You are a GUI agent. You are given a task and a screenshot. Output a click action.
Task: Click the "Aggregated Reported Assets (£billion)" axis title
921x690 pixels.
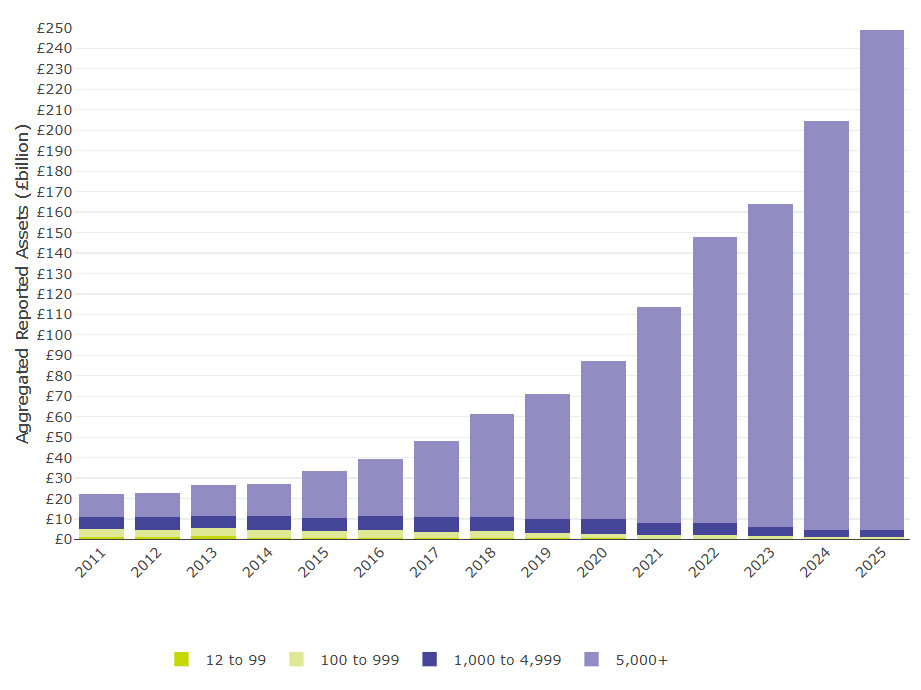pos(22,277)
